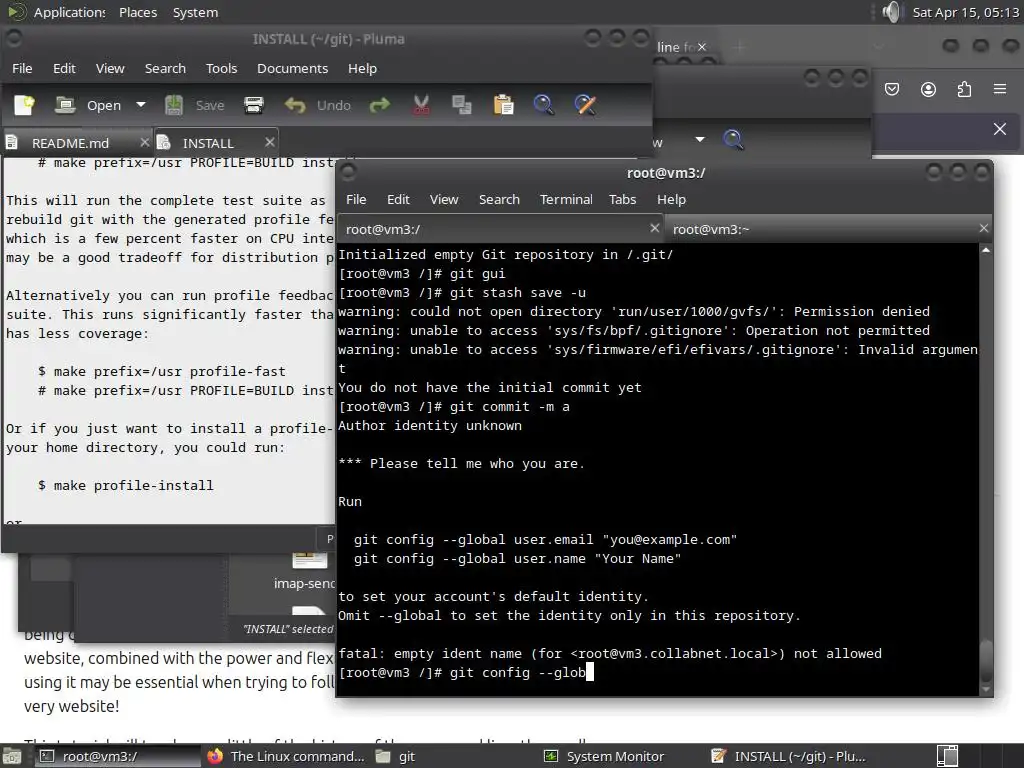Select terminal tab root@vm3:/
Image resolution: width=1024 pixels, height=768 pixels.
(x=501, y=229)
